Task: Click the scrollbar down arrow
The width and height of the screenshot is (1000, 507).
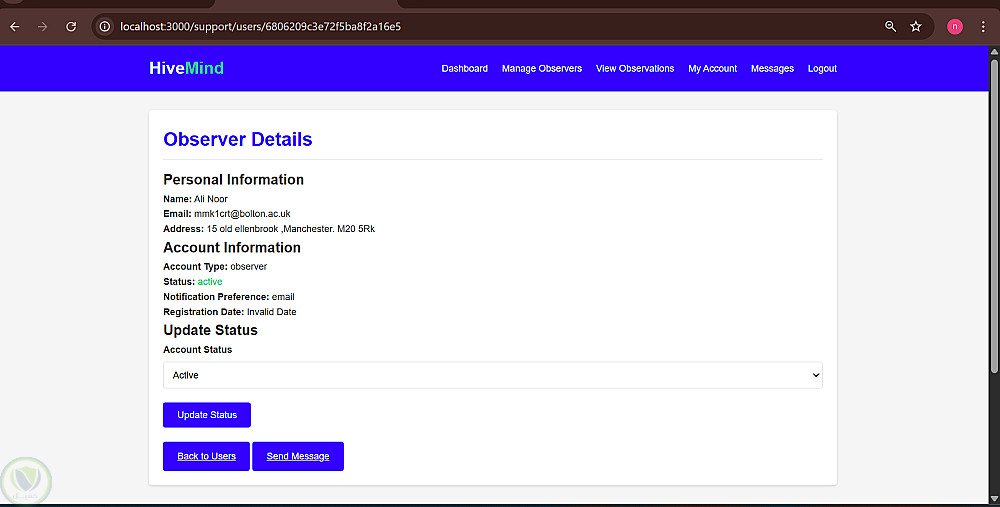Action: [x=994, y=498]
